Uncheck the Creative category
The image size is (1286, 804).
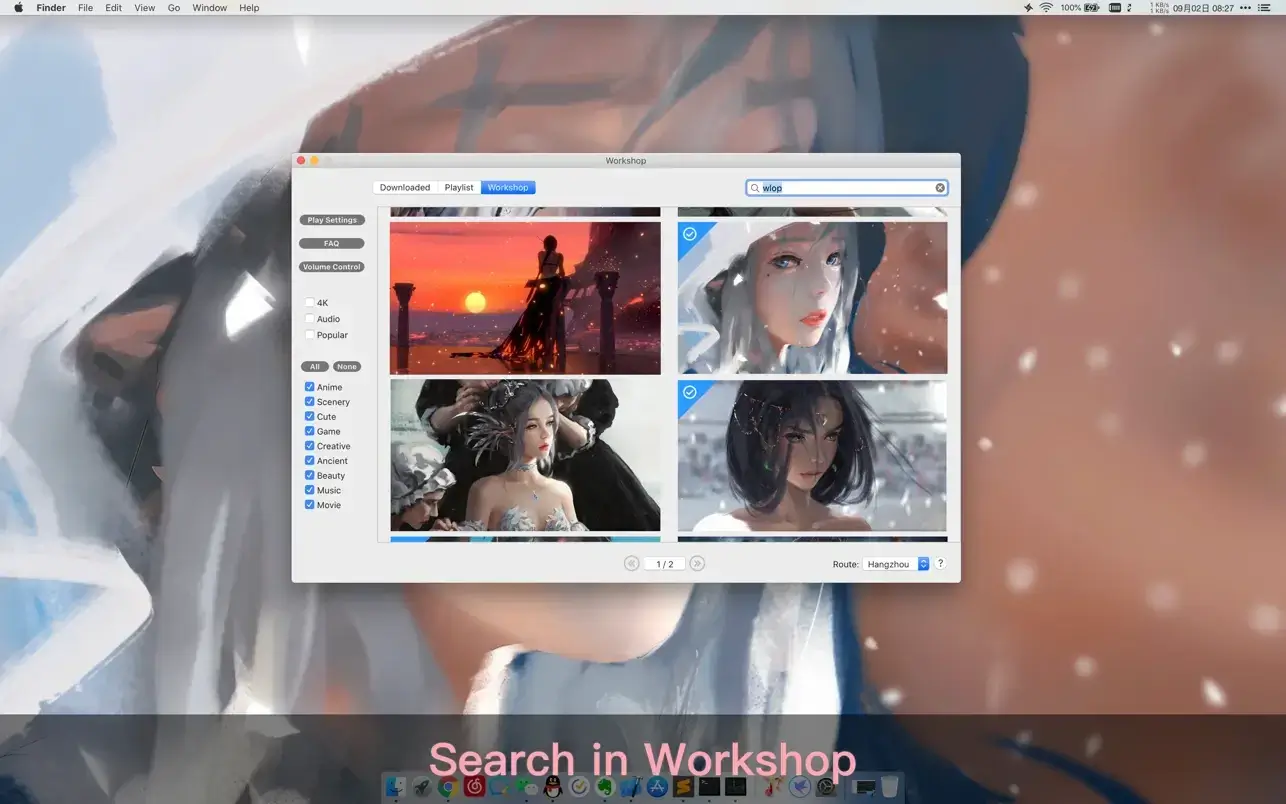coord(309,446)
